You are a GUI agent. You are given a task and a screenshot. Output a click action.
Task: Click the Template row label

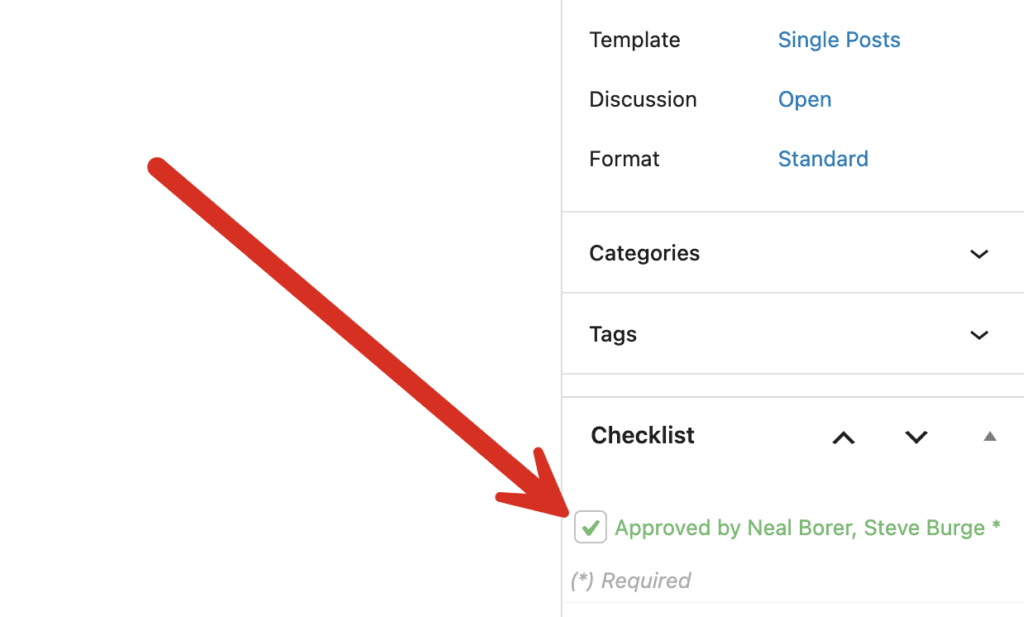point(634,40)
